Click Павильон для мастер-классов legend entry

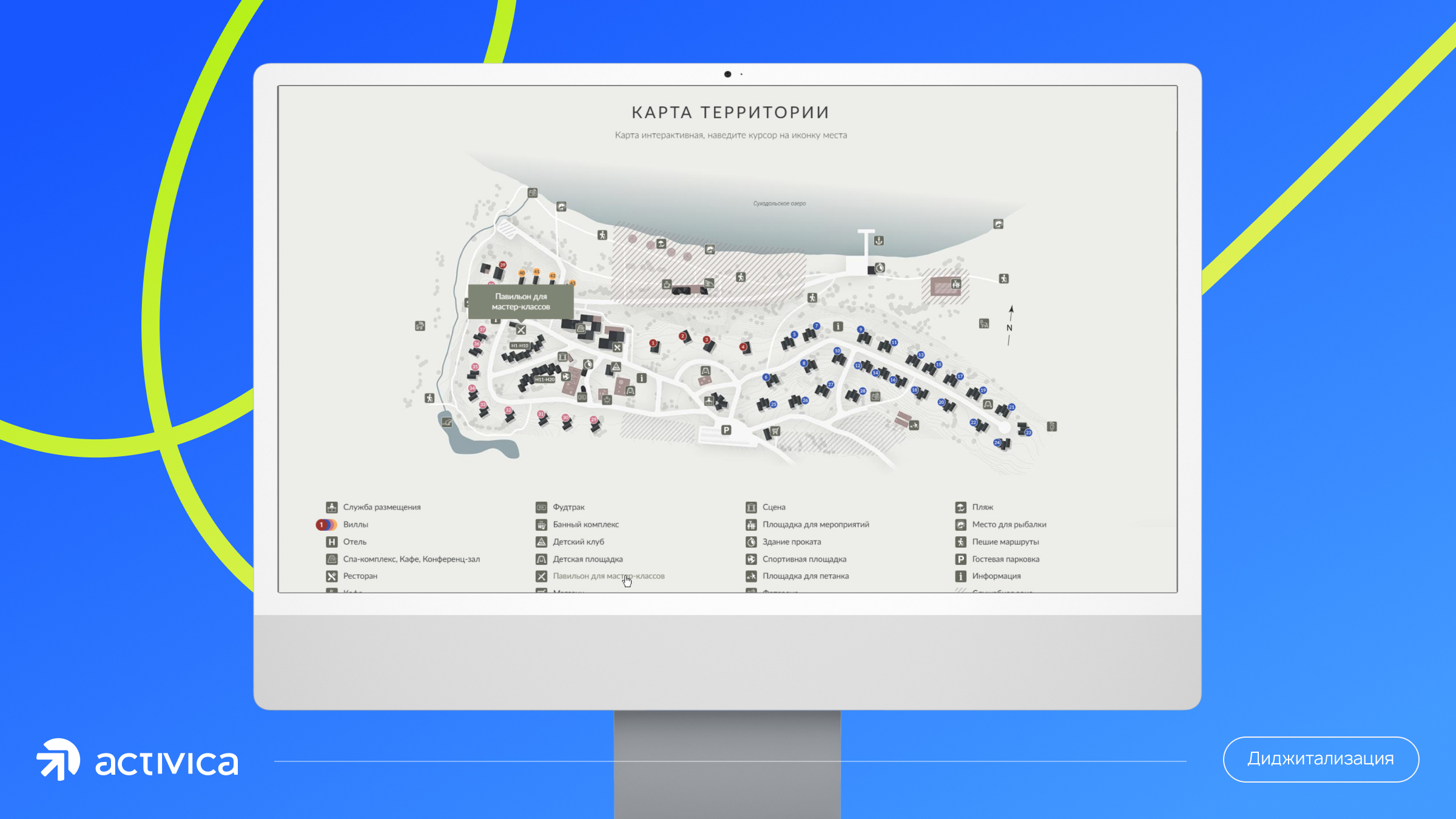601,576
